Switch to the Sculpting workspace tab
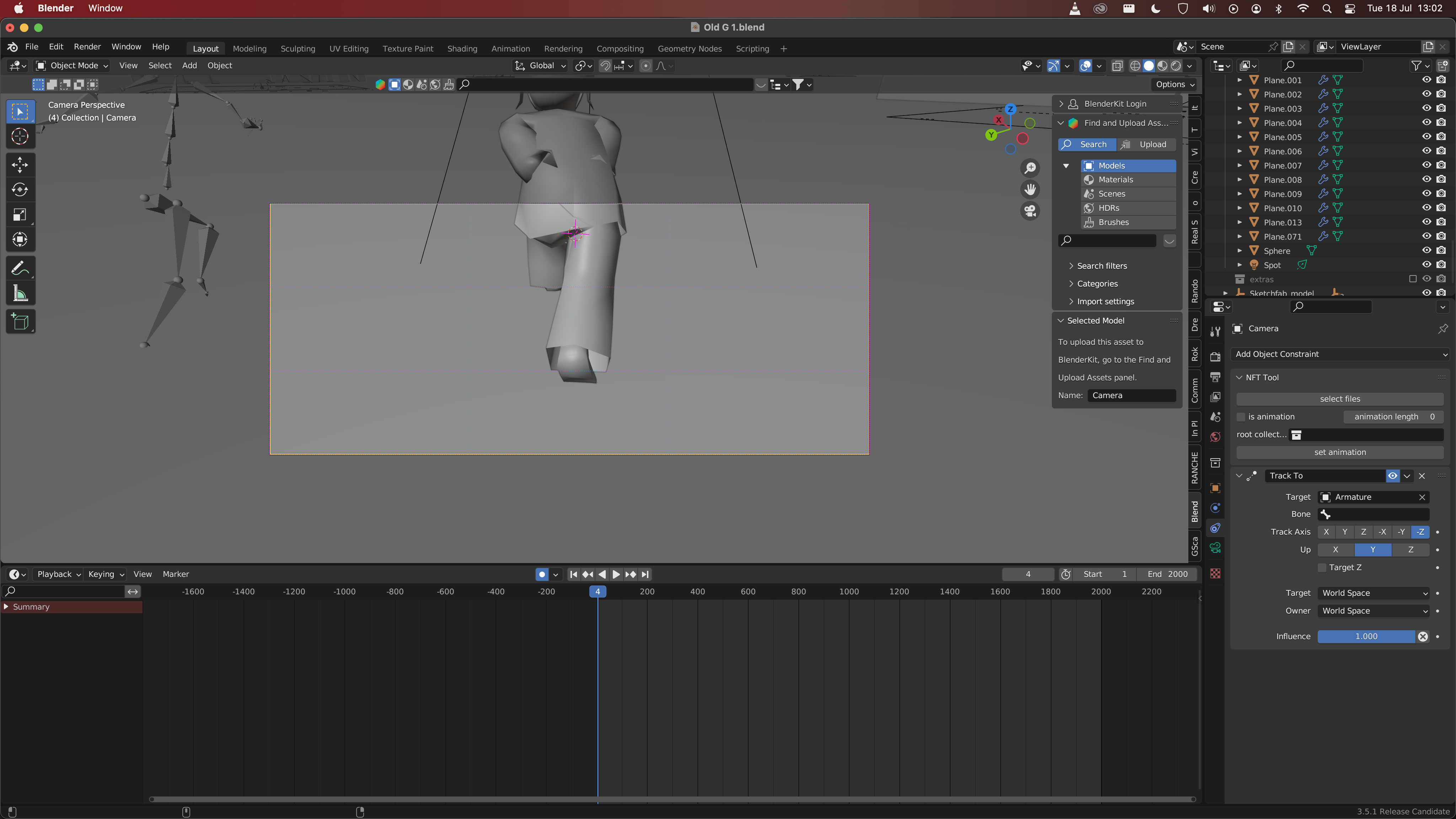 click(x=298, y=49)
